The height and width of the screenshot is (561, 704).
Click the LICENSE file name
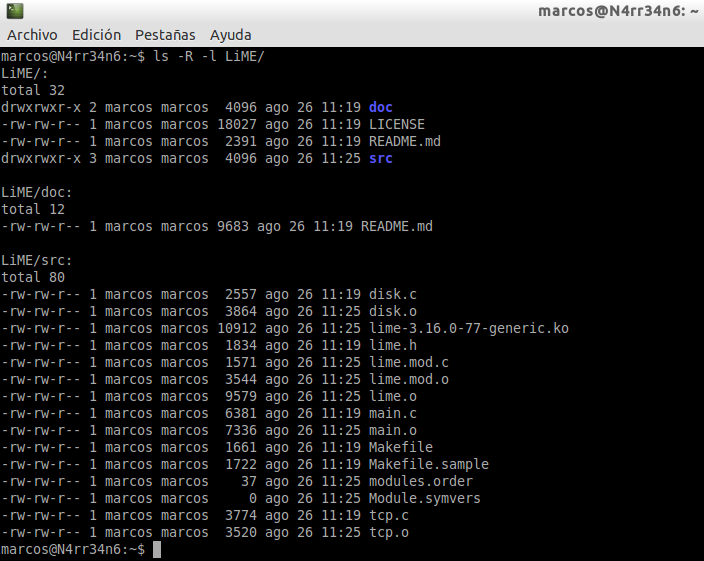396,124
